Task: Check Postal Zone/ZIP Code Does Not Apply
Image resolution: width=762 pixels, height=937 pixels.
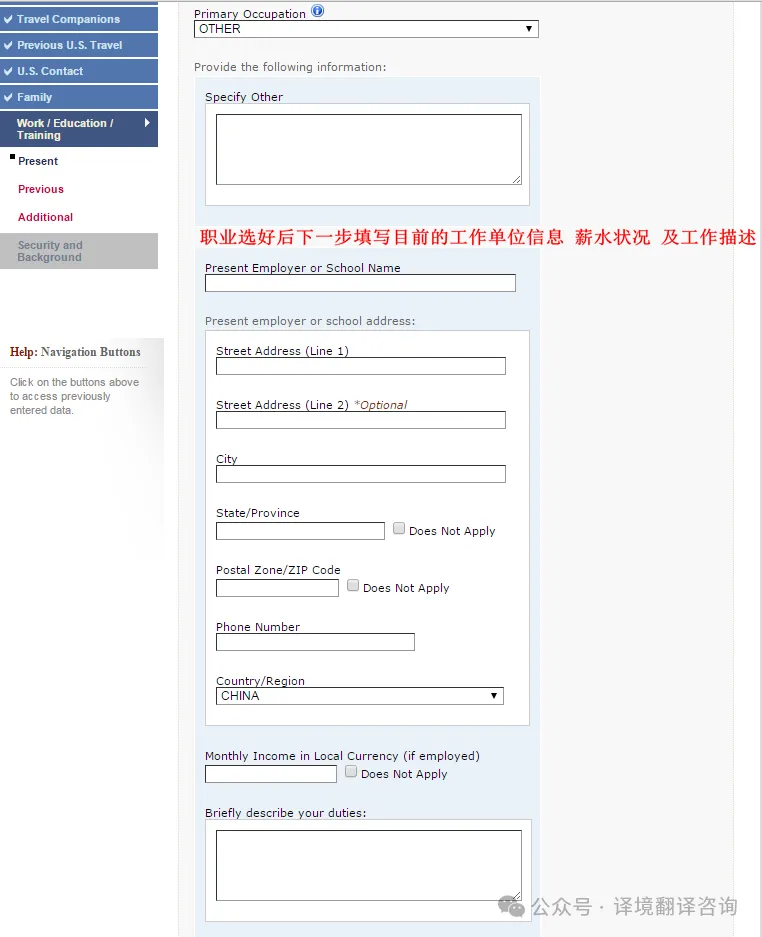Action: click(x=353, y=585)
